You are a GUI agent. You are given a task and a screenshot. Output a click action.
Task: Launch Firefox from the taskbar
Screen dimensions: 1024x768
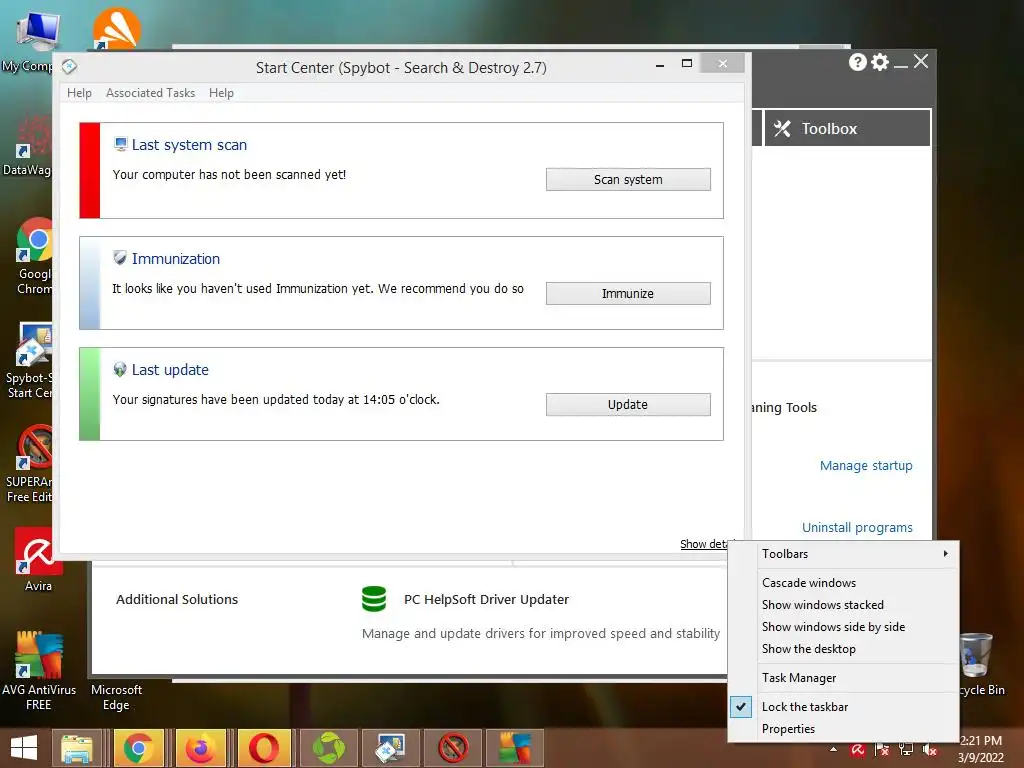click(x=200, y=748)
